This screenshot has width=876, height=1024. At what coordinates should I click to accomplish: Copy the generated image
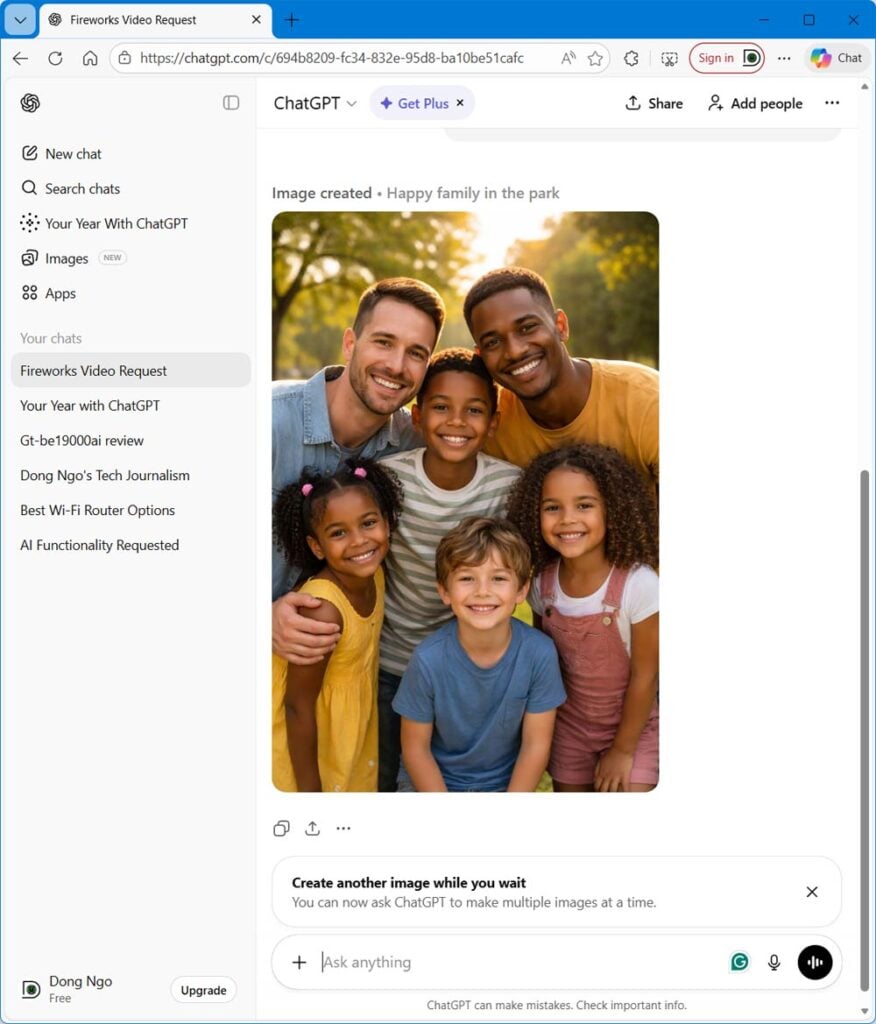point(281,828)
